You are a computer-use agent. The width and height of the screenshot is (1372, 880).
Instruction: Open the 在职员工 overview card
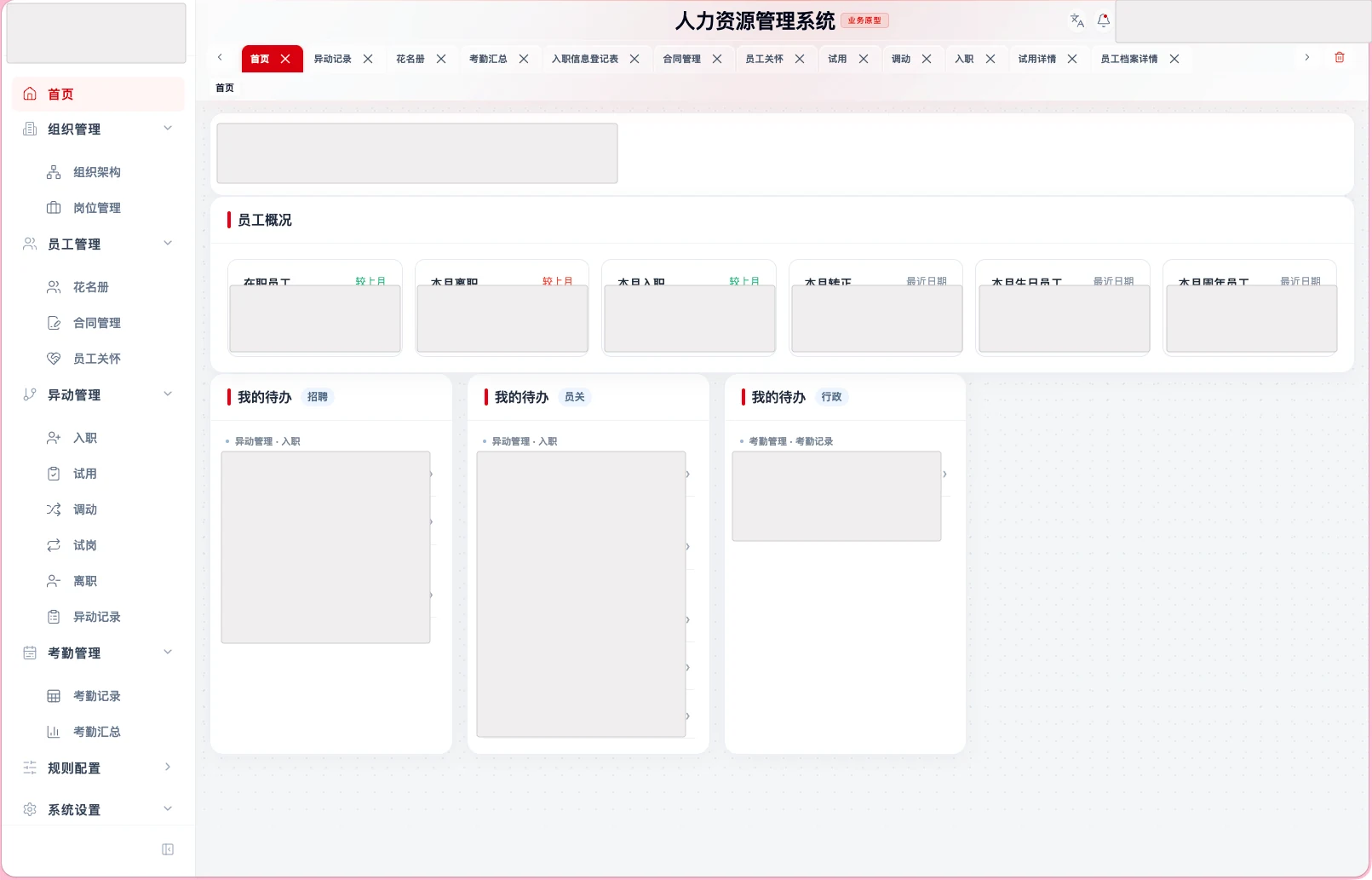coord(315,308)
